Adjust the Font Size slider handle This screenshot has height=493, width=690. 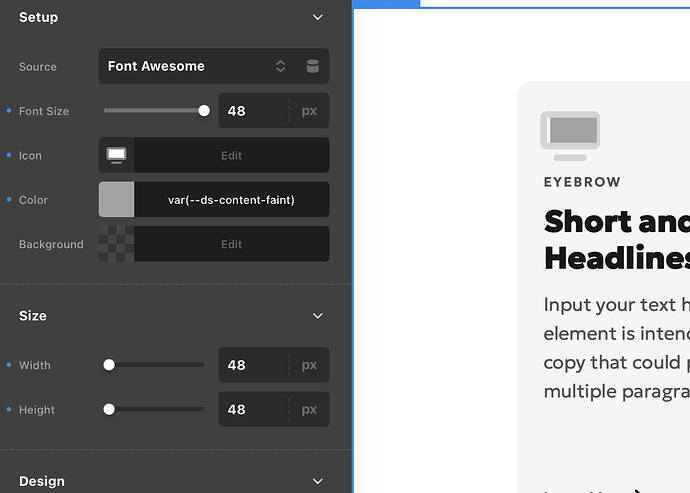click(x=204, y=111)
